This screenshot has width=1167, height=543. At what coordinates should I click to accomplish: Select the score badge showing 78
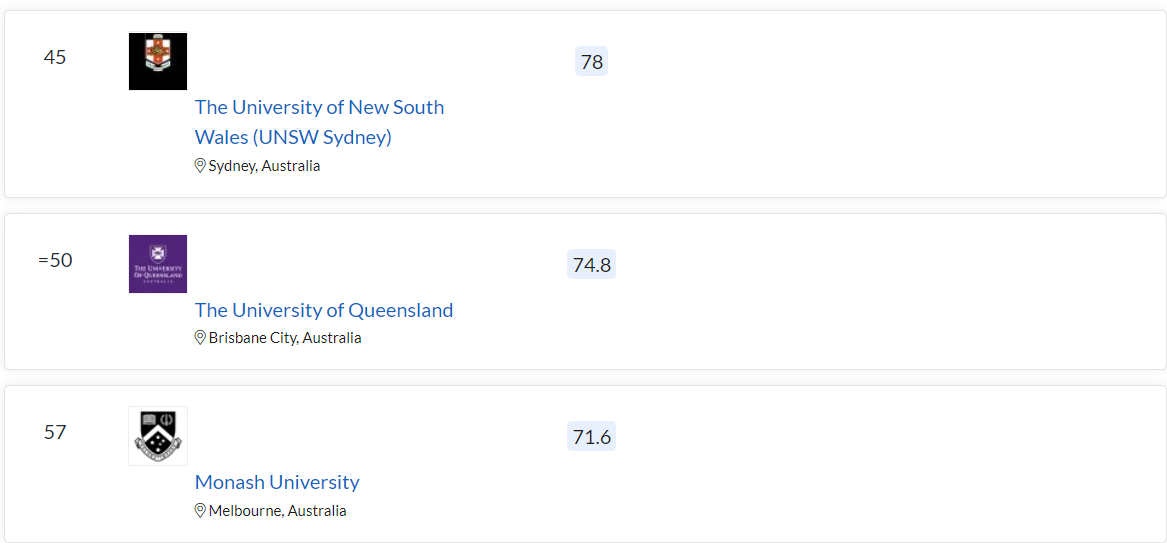click(592, 62)
